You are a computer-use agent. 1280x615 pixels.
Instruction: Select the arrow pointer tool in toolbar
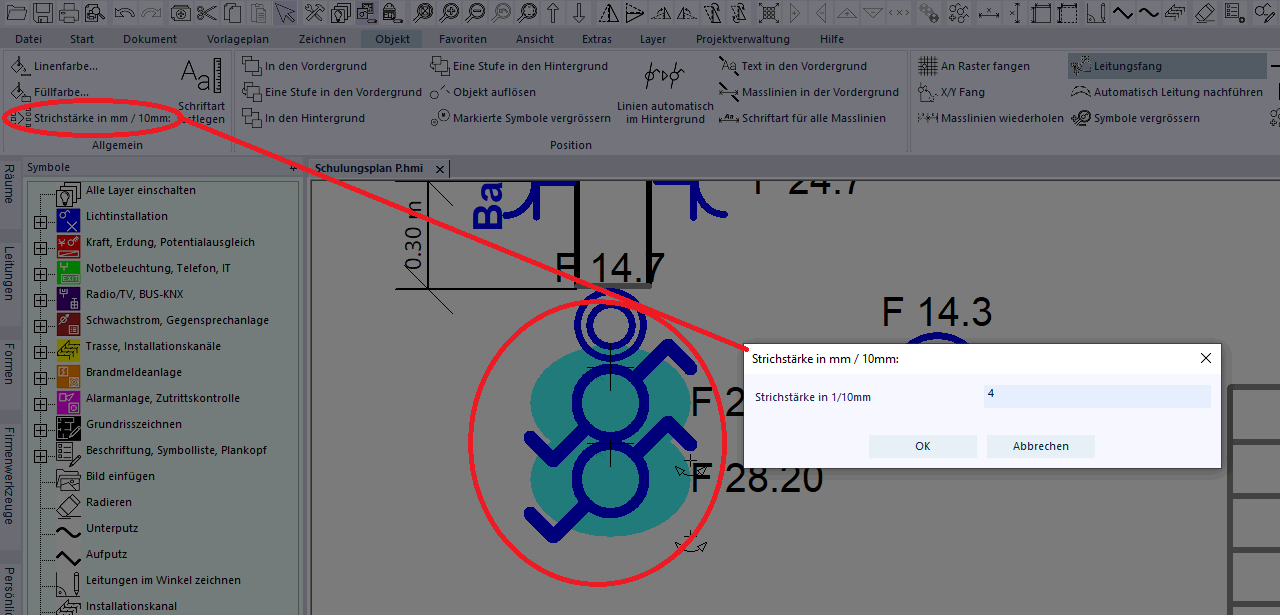click(x=285, y=13)
